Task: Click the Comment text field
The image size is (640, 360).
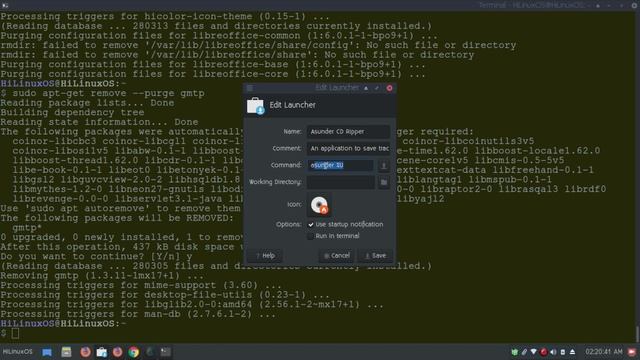Action: (x=348, y=148)
